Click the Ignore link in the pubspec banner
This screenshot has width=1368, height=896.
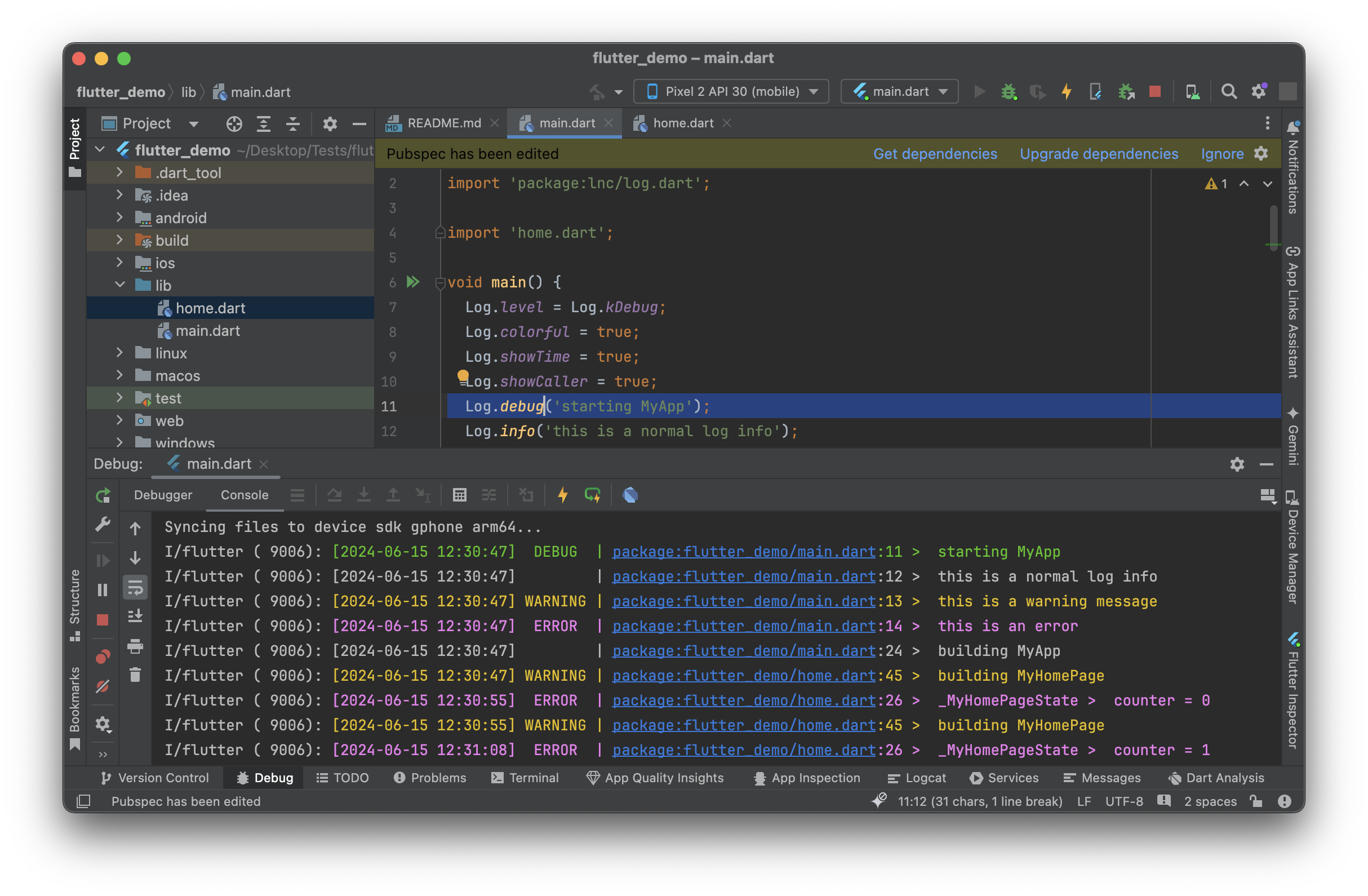click(x=1222, y=154)
